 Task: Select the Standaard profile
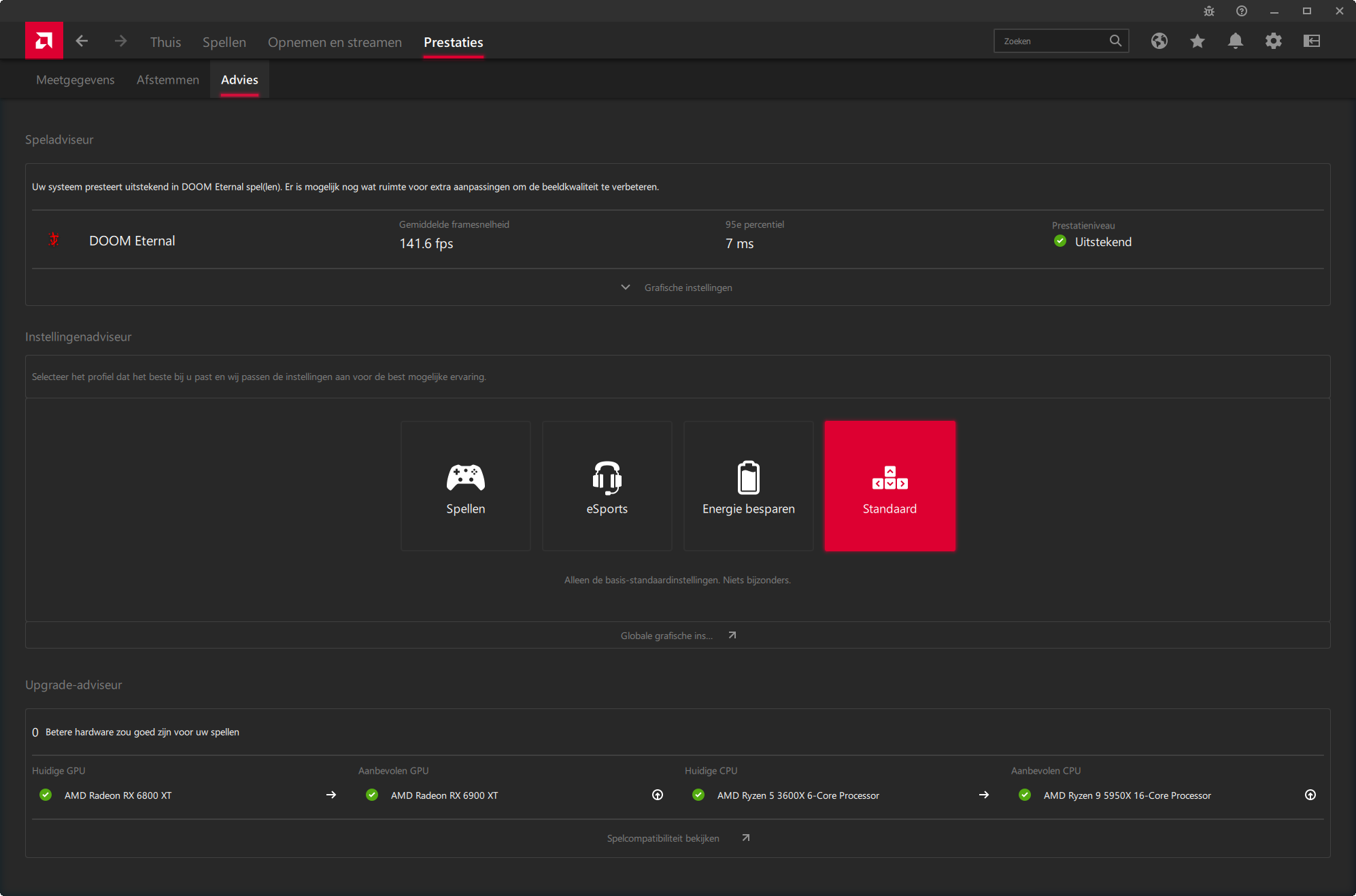(x=890, y=486)
